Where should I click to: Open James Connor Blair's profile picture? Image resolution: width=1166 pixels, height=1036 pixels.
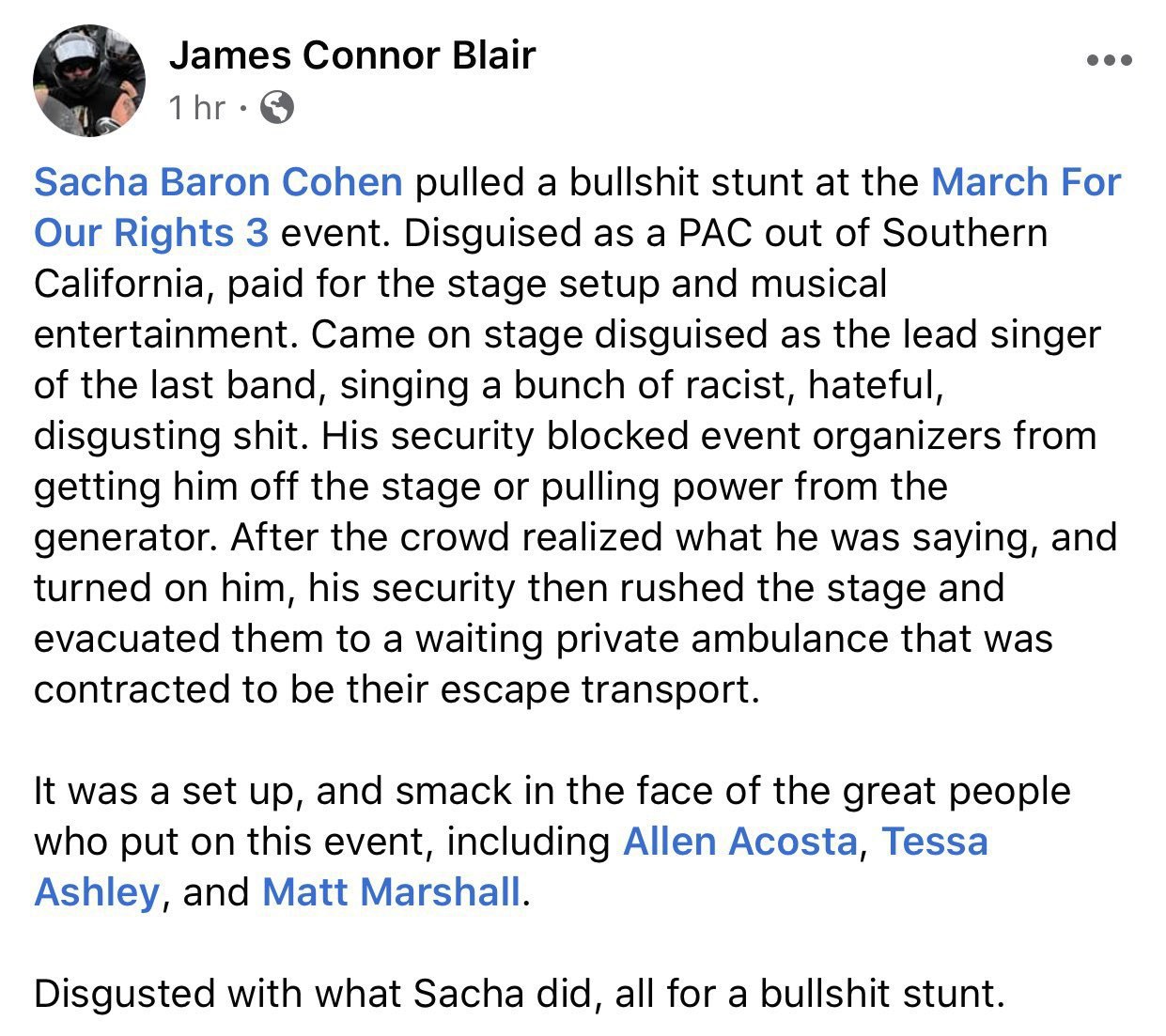pos(89,82)
